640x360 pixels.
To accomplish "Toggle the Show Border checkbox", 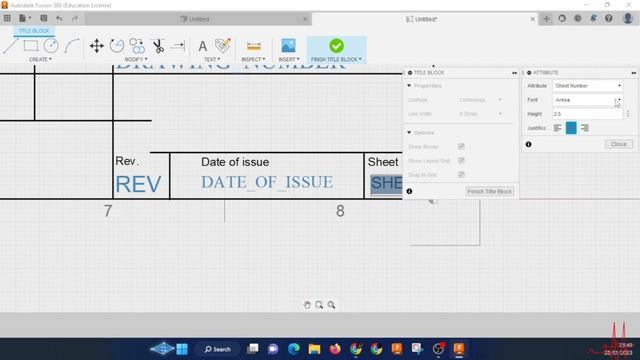I will [461, 147].
